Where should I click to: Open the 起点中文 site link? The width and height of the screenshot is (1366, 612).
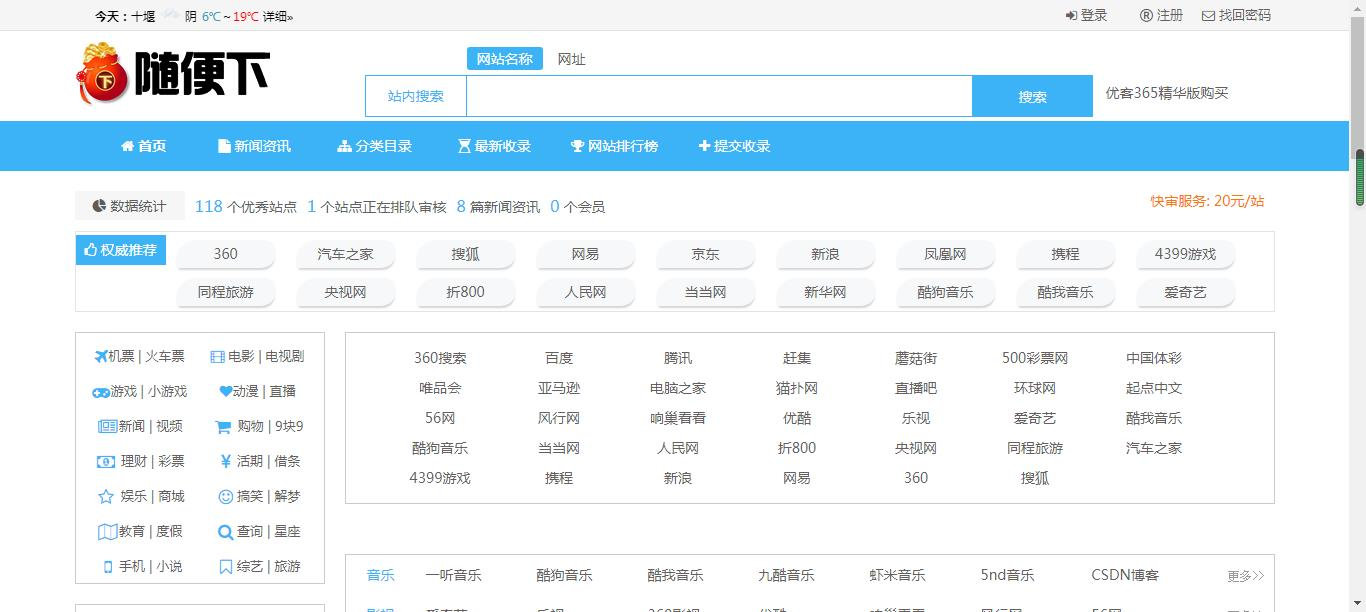pyautogui.click(x=1154, y=388)
